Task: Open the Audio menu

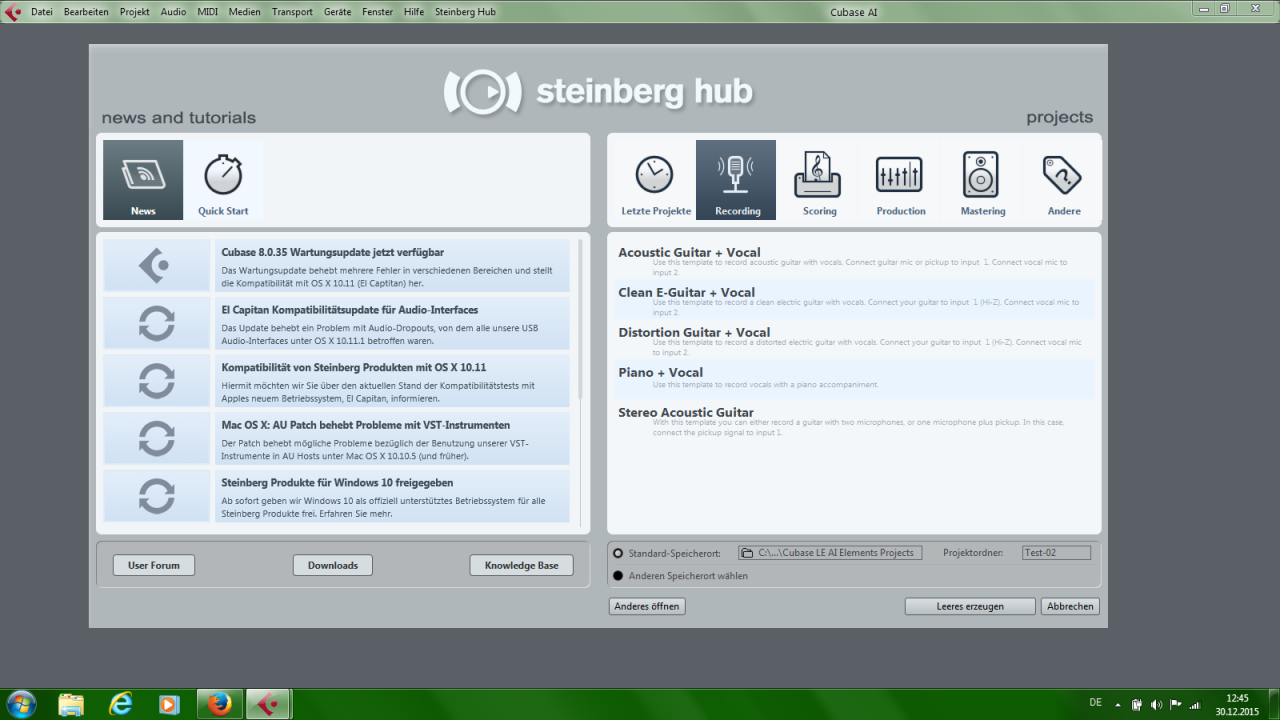Action: tap(173, 12)
